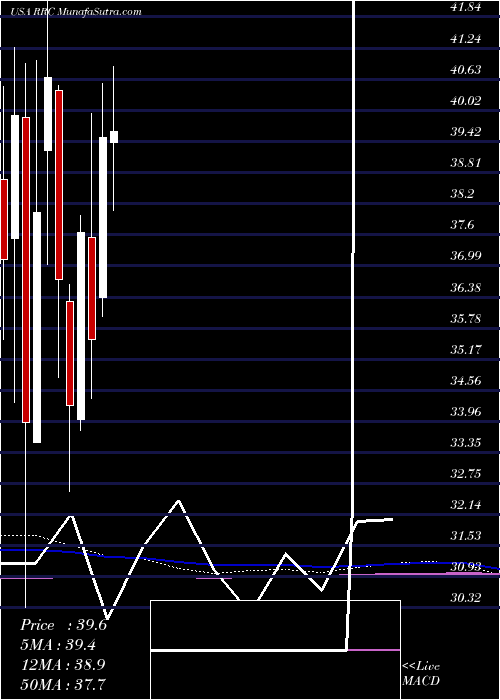Click the Price : 39.6 readout
Image resolution: width=500 pixels, height=700 pixels.
pyautogui.click(x=64, y=625)
